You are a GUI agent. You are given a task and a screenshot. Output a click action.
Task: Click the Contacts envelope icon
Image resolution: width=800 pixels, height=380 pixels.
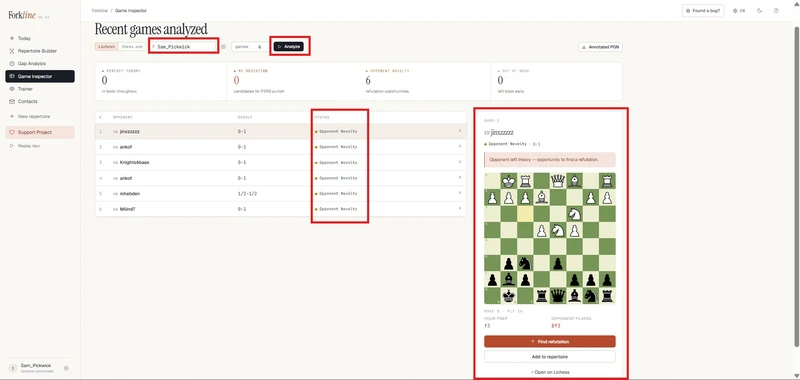coord(12,101)
